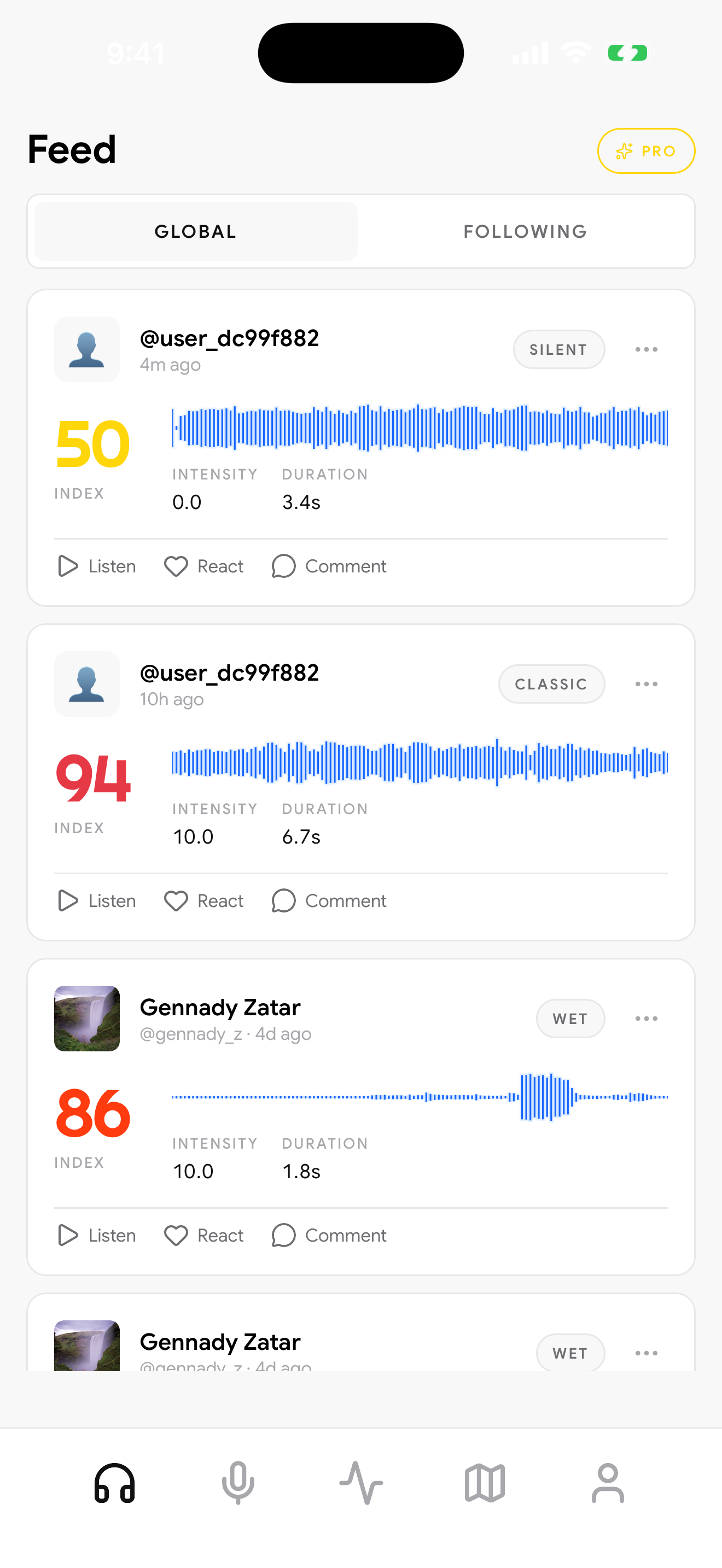This screenshot has width=722, height=1568.
Task: Open more options on Gennady Zatar's 86 post
Action: pos(646,1019)
